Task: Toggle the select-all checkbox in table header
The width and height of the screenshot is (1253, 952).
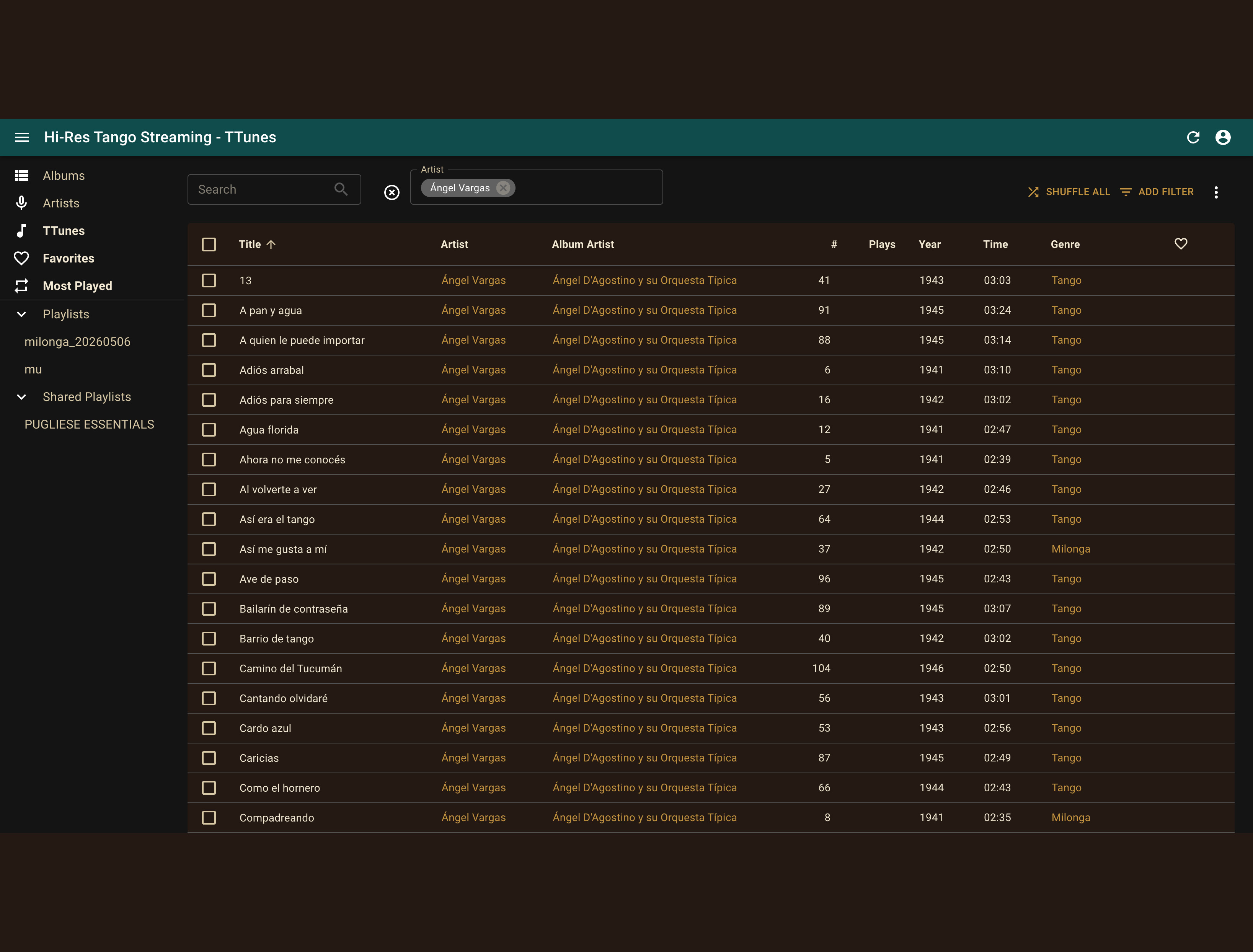Action: [209, 244]
